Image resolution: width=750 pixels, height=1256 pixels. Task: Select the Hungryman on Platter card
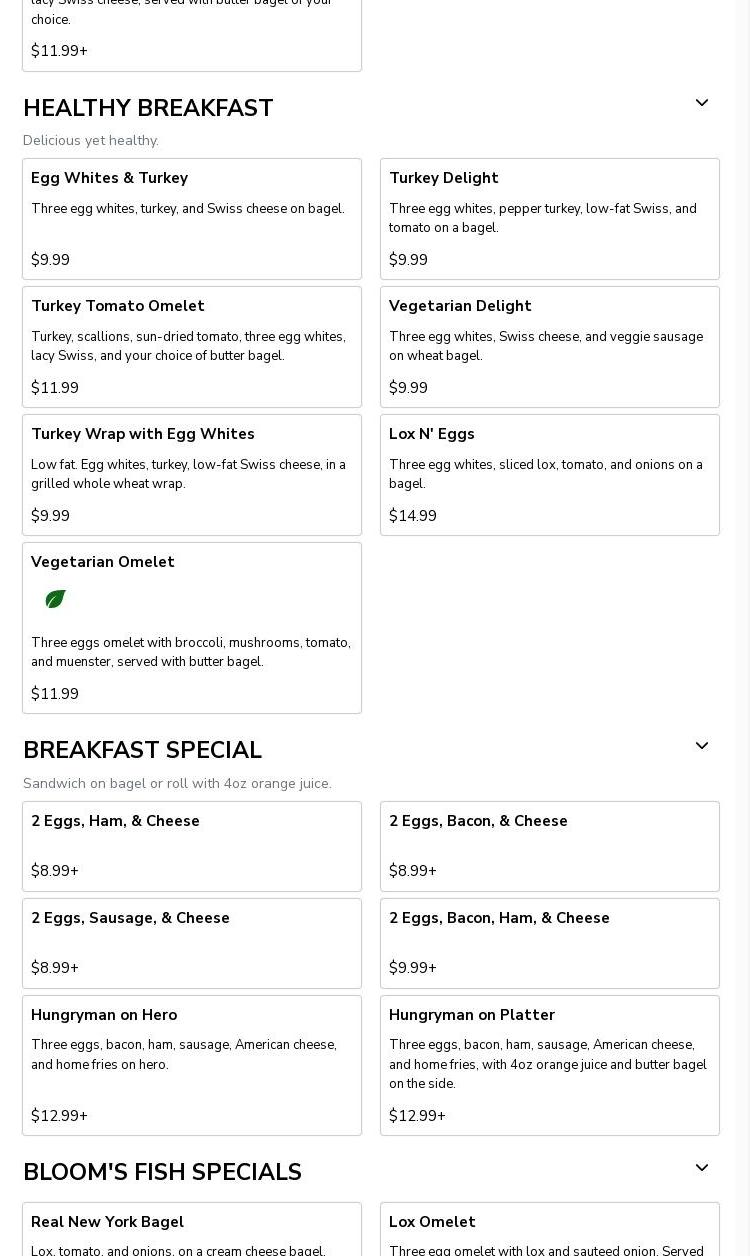tap(549, 1065)
